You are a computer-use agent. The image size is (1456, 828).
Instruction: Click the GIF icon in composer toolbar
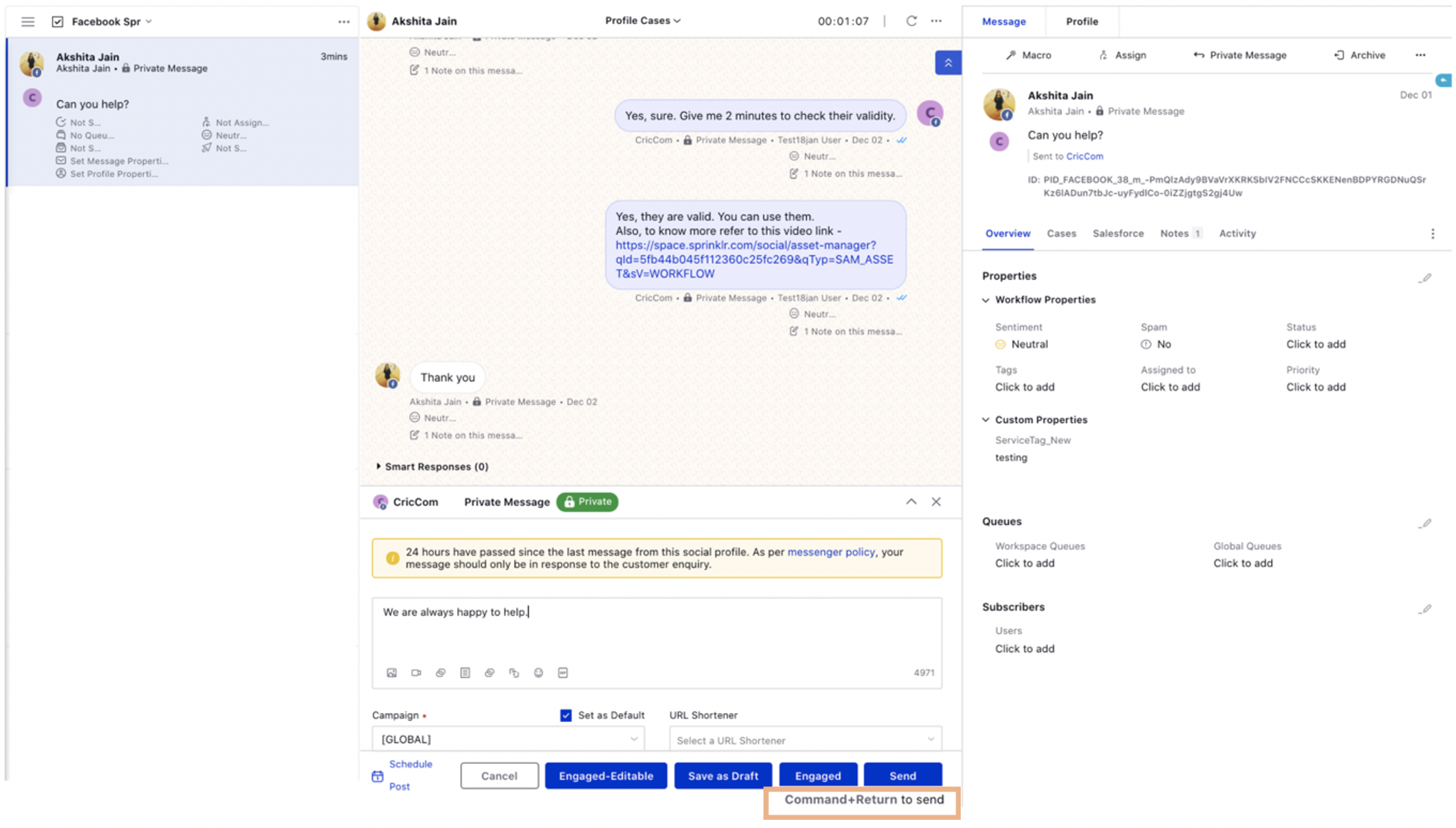[x=563, y=673]
